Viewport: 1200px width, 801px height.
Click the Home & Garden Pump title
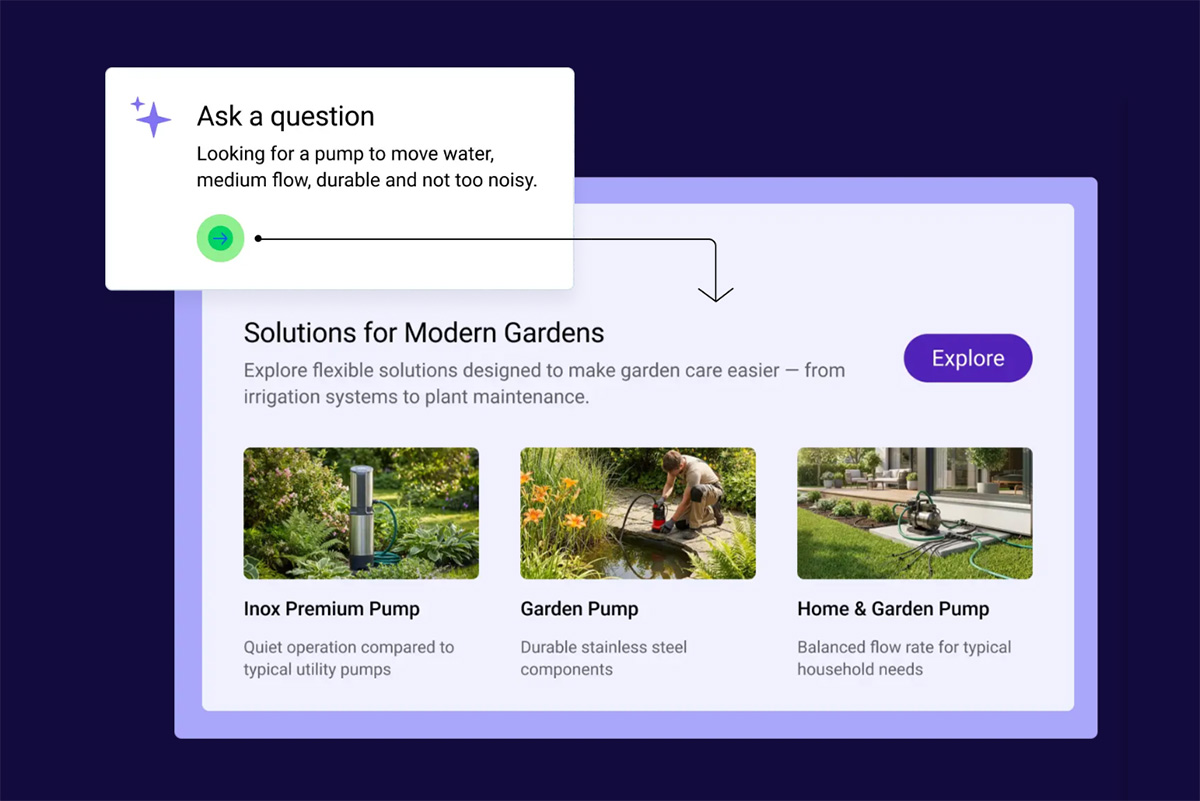click(x=893, y=608)
